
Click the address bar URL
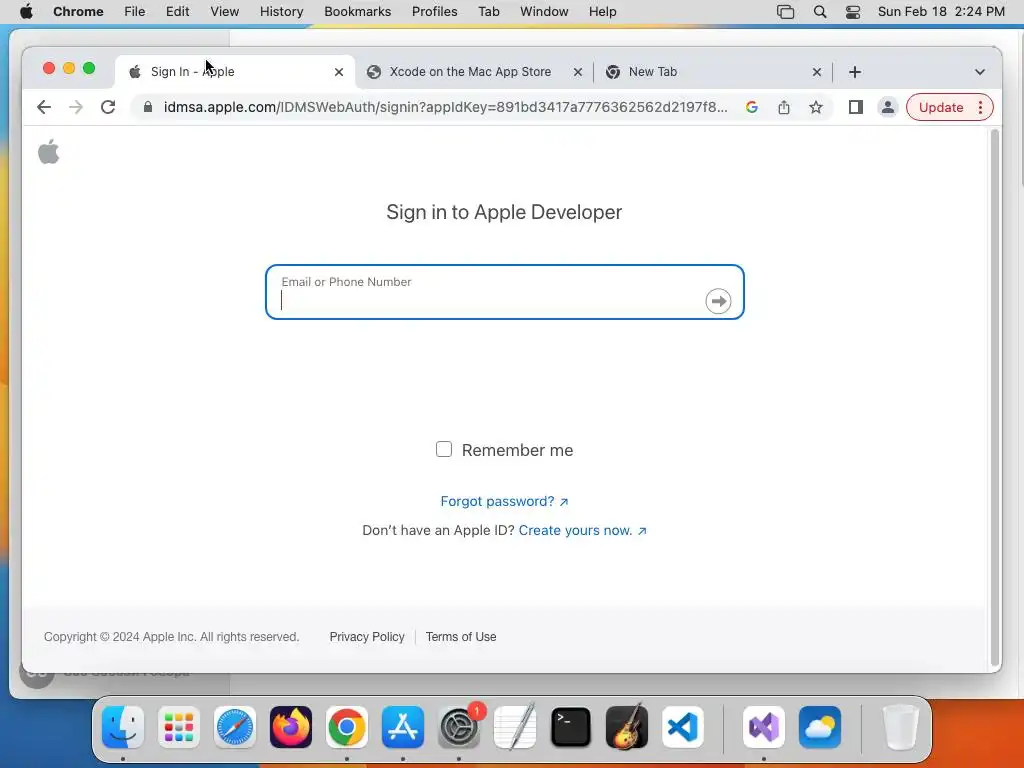445,107
